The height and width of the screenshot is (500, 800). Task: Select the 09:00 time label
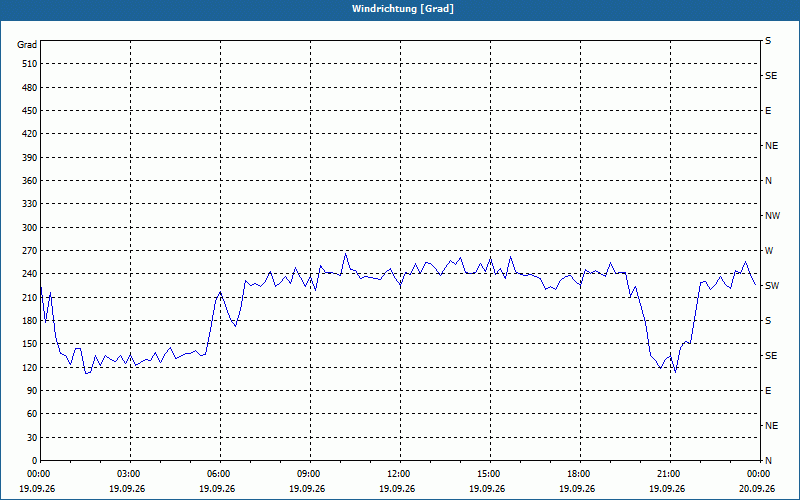click(310, 473)
